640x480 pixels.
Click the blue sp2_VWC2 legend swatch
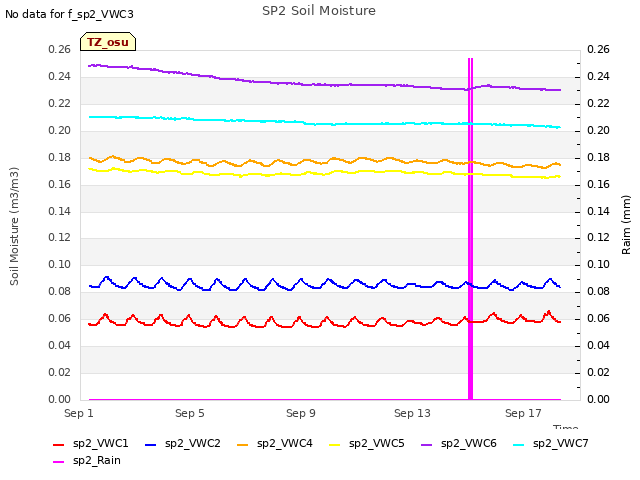(151, 444)
